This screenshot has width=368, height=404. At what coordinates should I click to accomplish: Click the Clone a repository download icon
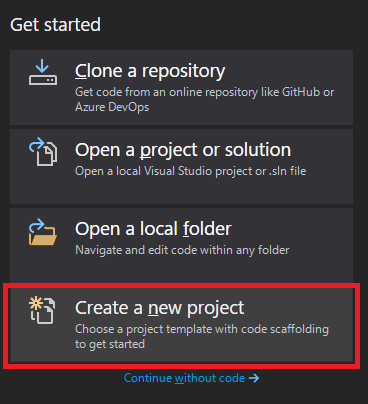click(43, 72)
